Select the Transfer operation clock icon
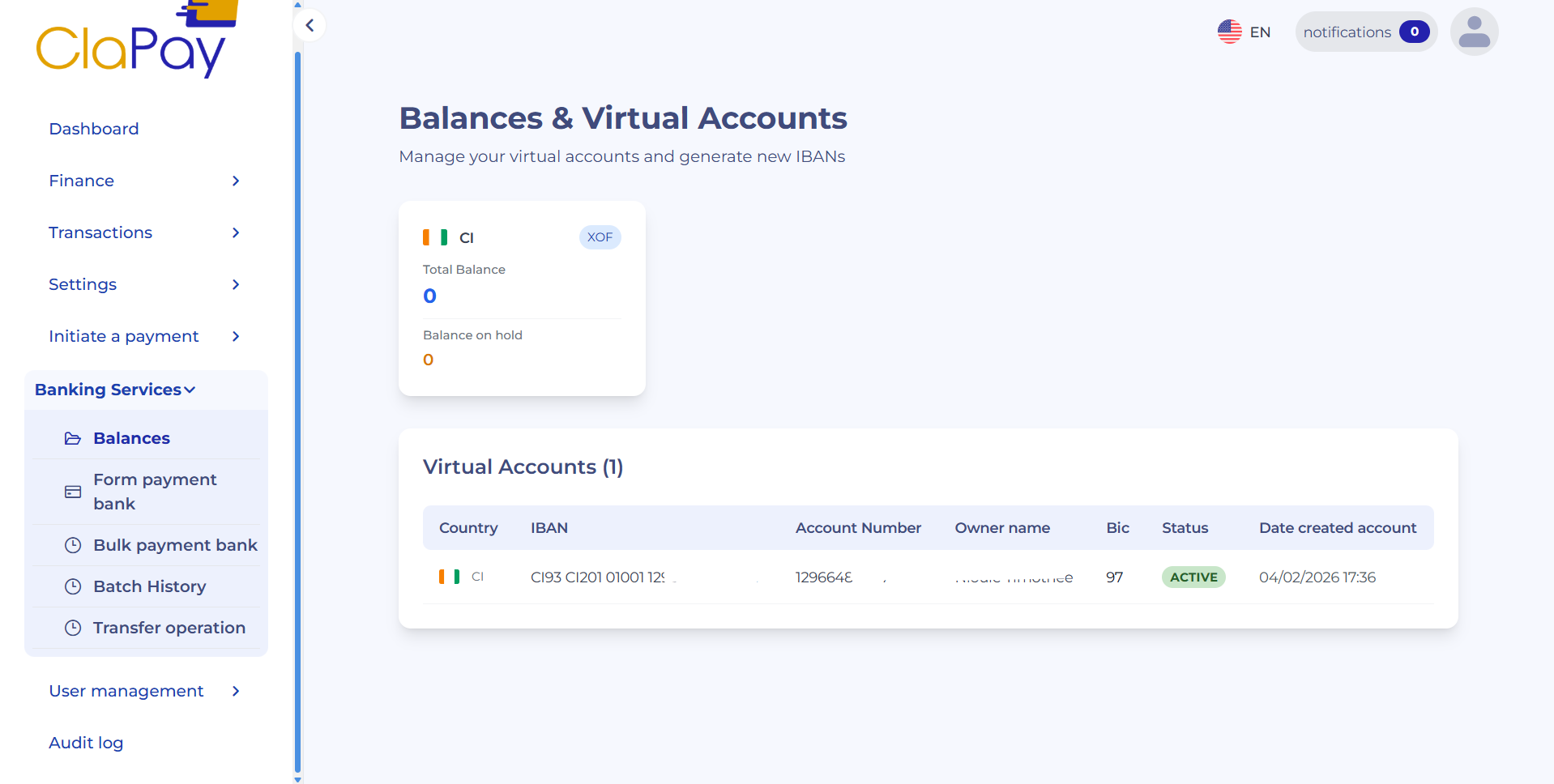The width and height of the screenshot is (1554, 784). (x=74, y=628)
